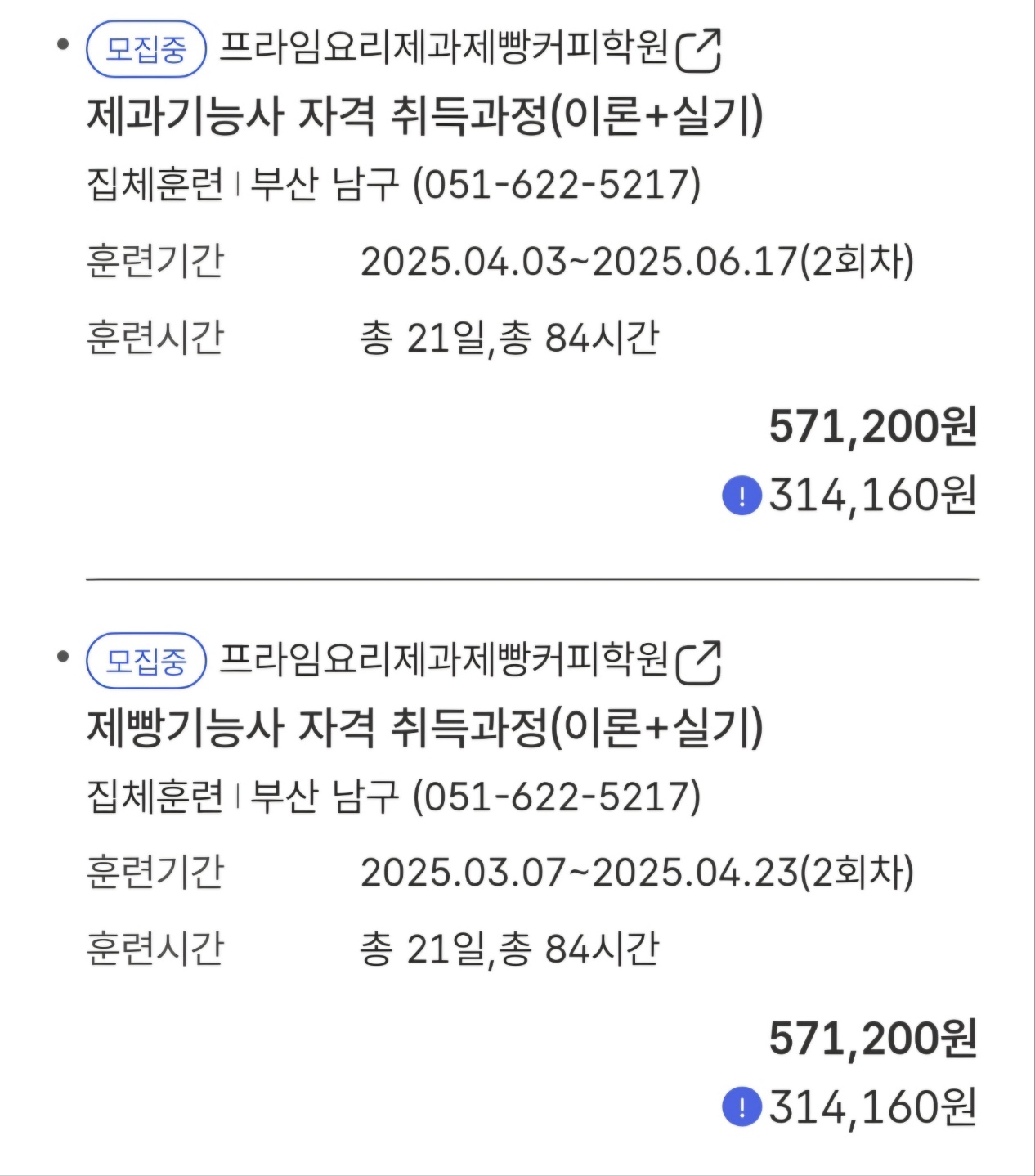The height and width of the screenshot is (1176, 1035).
Task: Click blue info icon beside second 314,160원
Action: pos(742,1108)
